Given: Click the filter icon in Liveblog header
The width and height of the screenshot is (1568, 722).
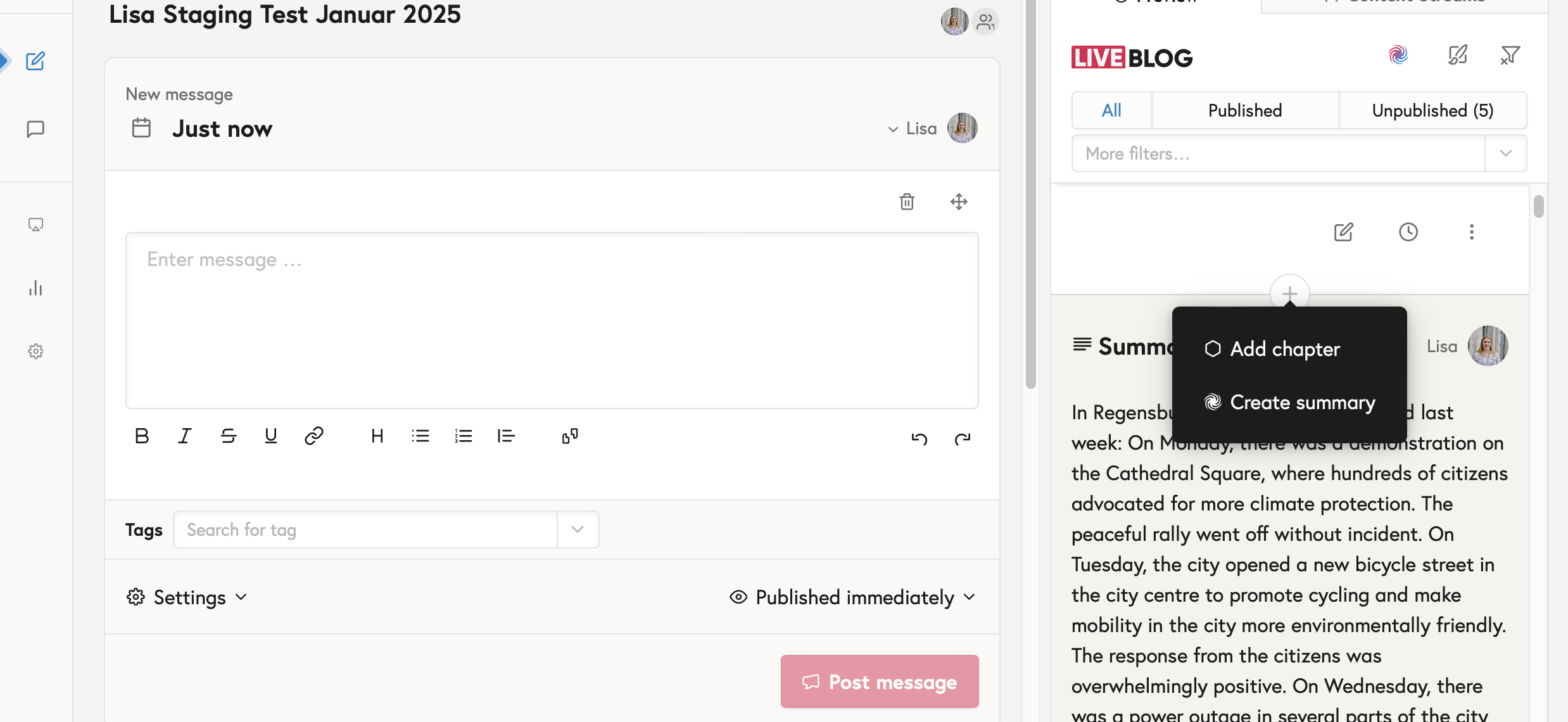Looking at the screenshot, I should (1510, 56).
